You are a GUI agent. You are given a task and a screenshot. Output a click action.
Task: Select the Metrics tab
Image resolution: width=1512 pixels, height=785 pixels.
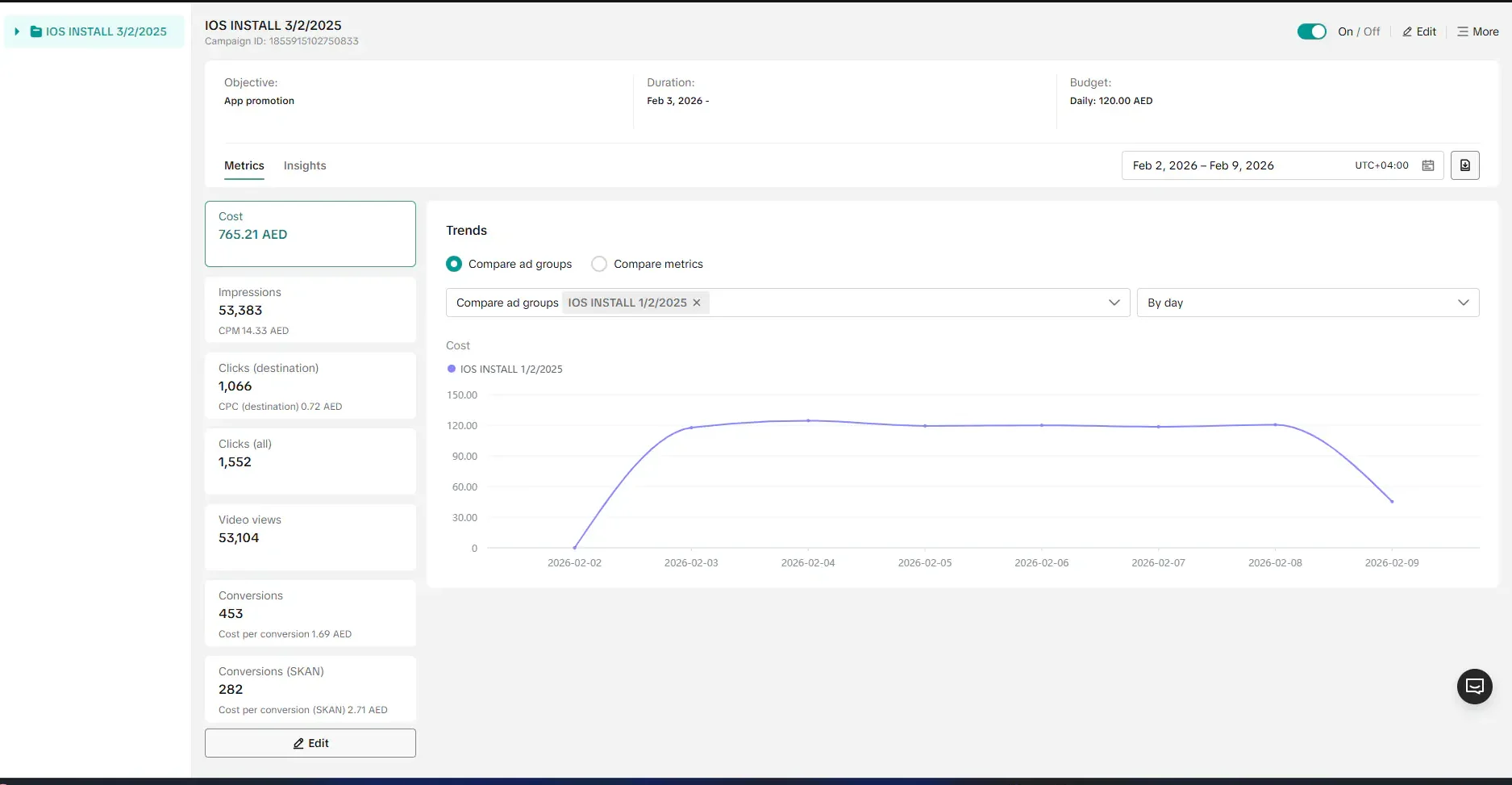[x=244, y=165]
